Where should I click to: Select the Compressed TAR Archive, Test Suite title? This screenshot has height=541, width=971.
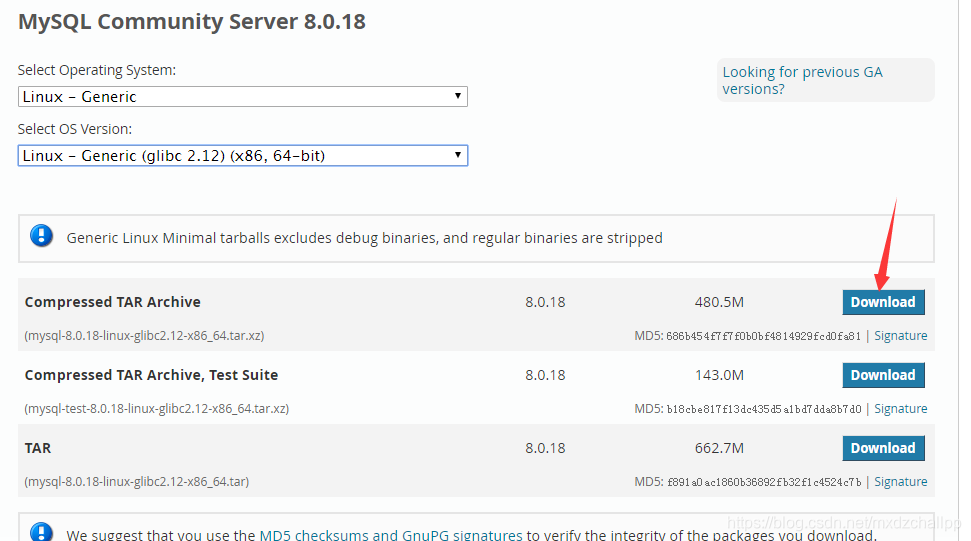(151, 375)
